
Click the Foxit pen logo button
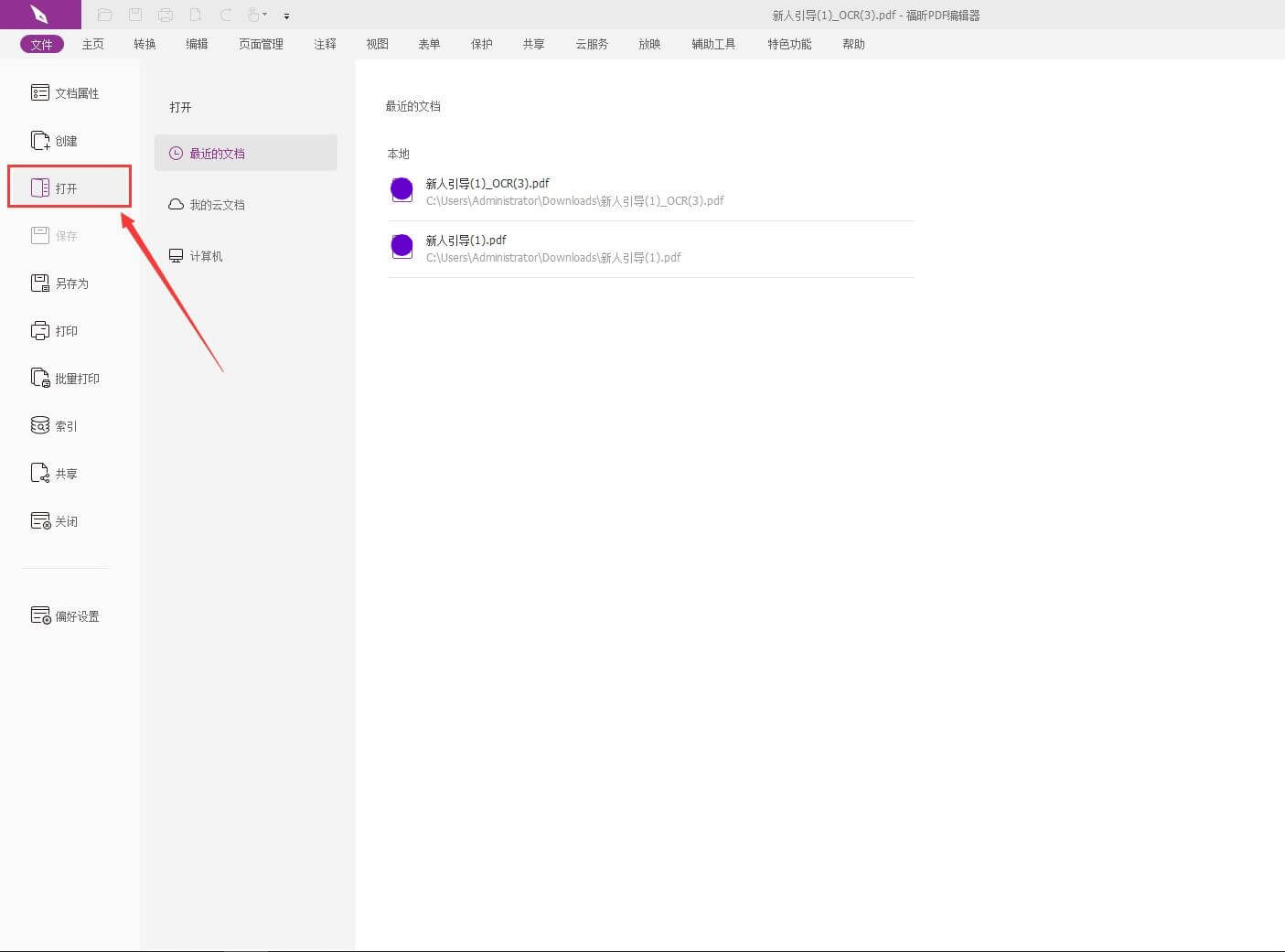pos(39,15)
